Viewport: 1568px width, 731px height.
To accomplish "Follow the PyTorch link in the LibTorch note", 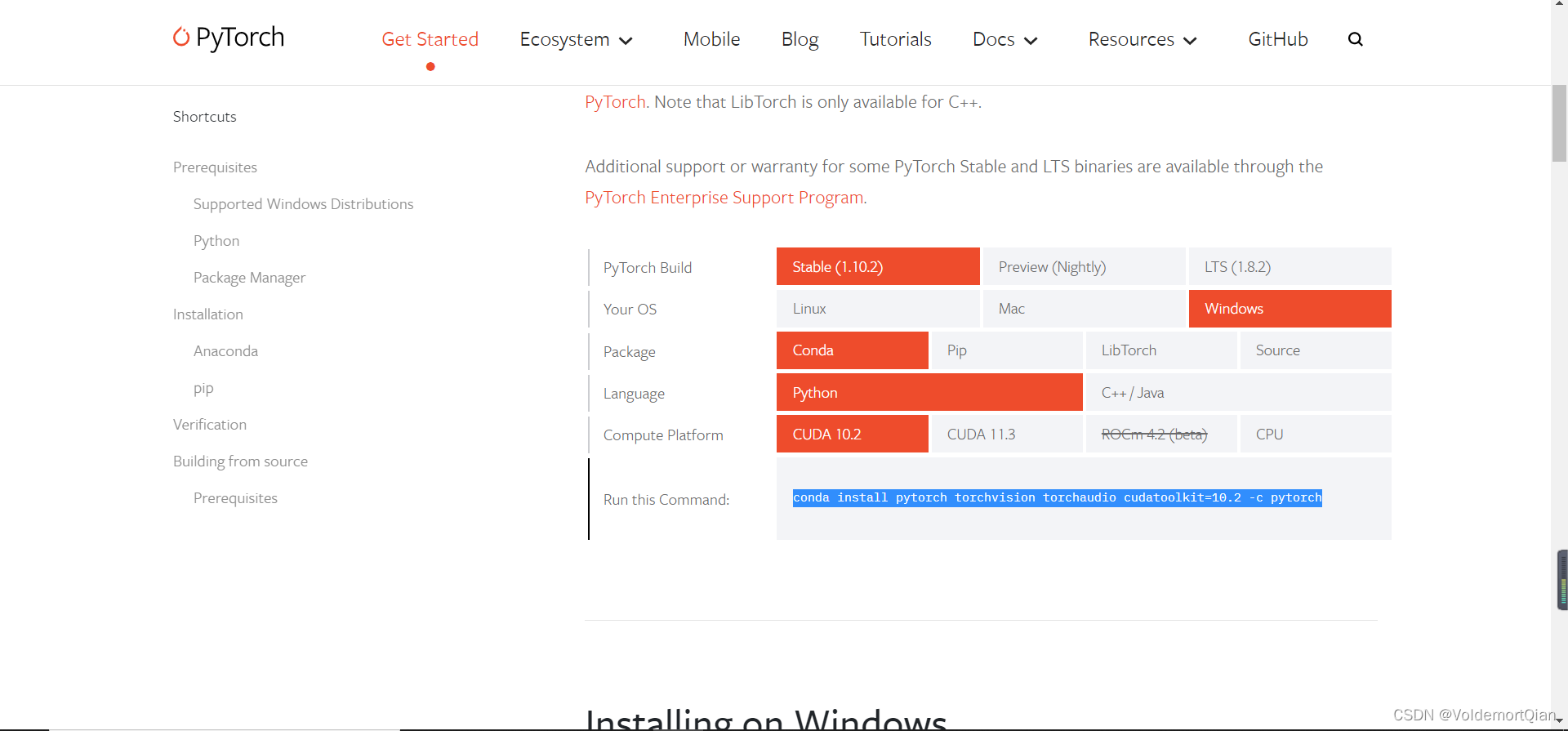I will click(616, 102).
